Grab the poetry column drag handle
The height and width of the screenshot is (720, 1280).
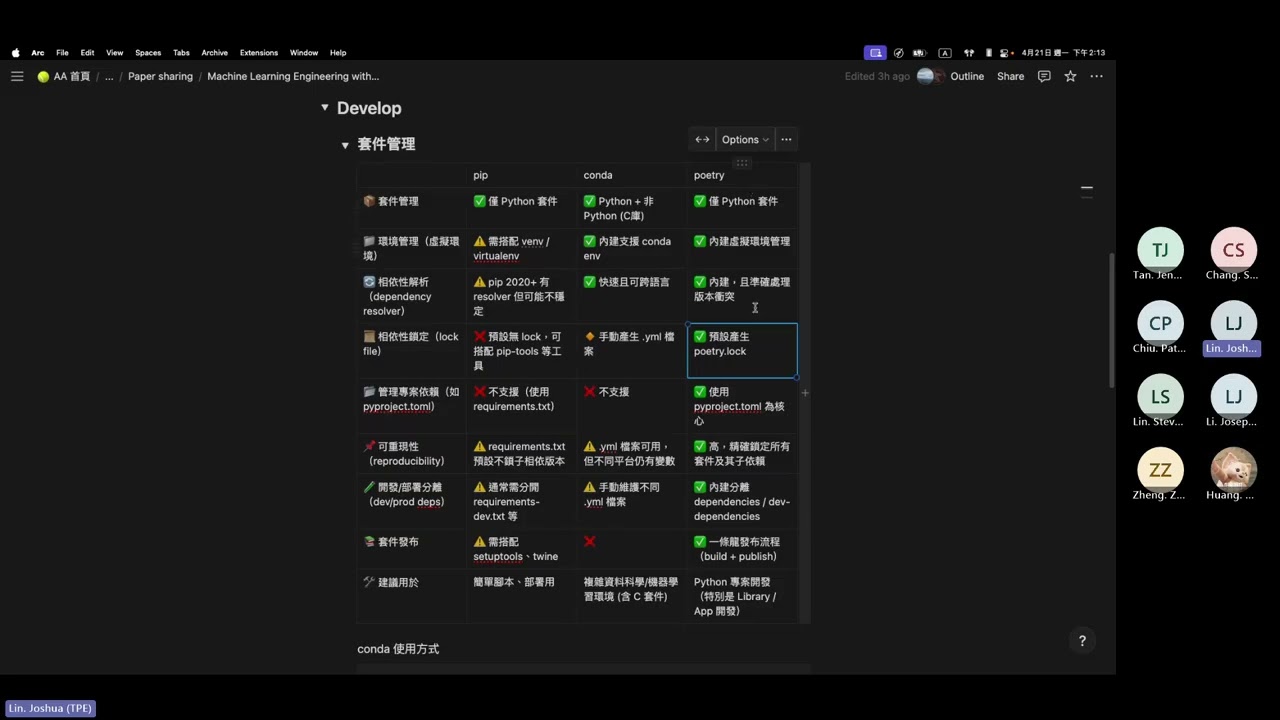[x=742, y=163]
